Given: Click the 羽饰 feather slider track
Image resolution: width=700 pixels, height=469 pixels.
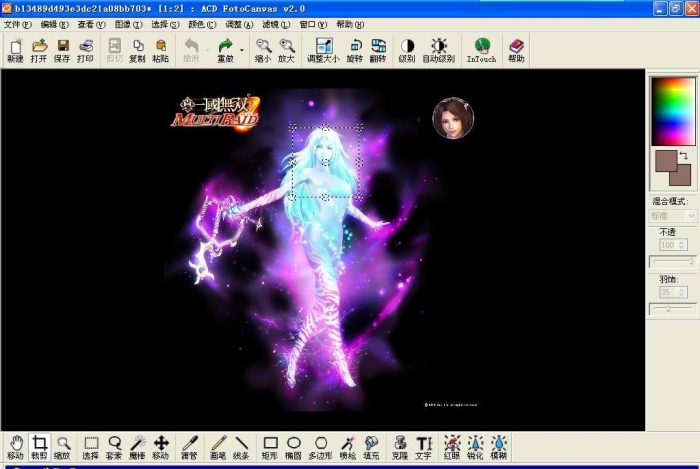Looking at the screenshot, I should click(673, 309).
